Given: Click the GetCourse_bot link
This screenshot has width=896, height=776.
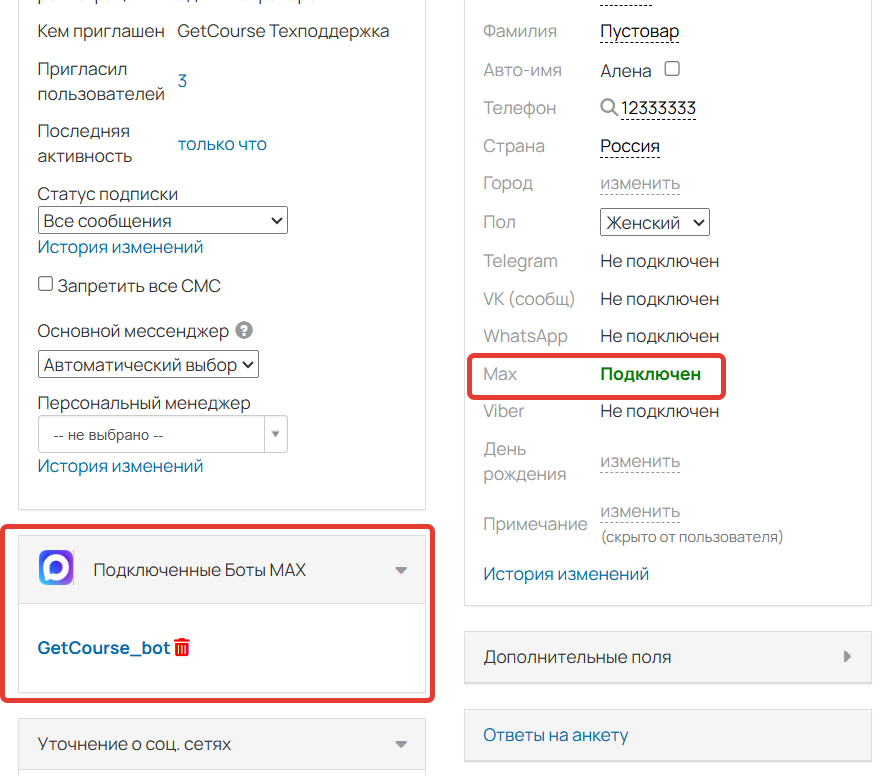Looking at the screenshot, I should pyautogui.click(x=103, y=648).
